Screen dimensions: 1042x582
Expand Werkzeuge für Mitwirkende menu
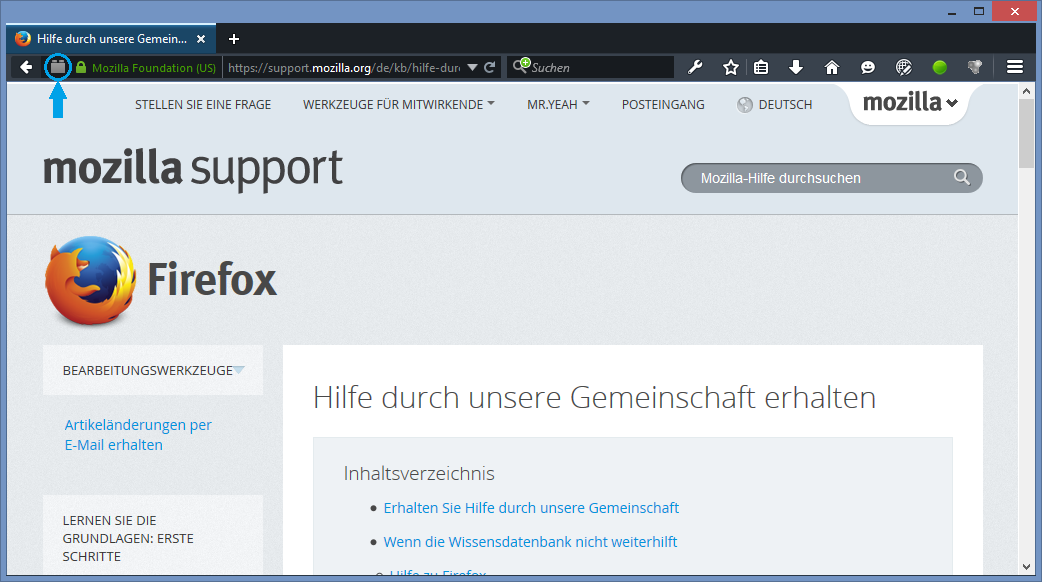[398, 104]
